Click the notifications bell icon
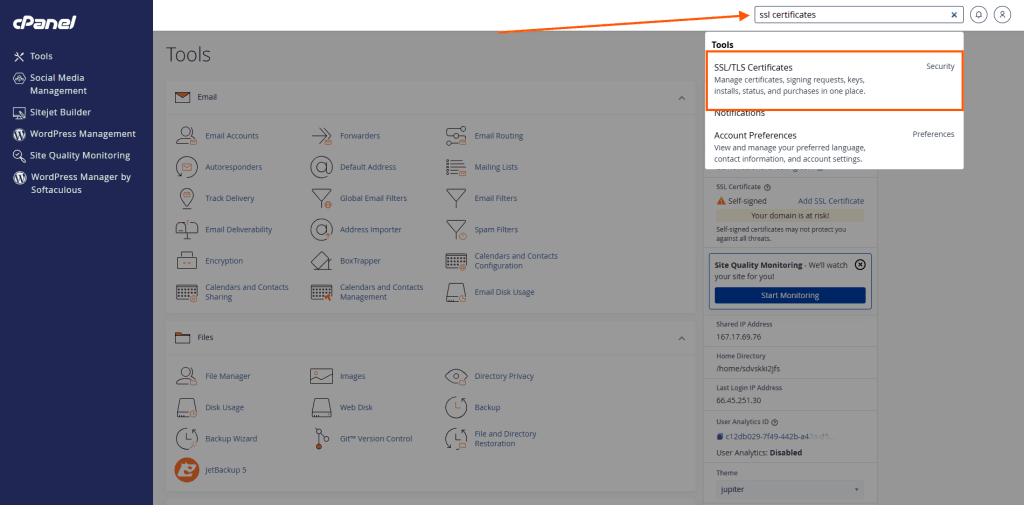 (978, 14)
